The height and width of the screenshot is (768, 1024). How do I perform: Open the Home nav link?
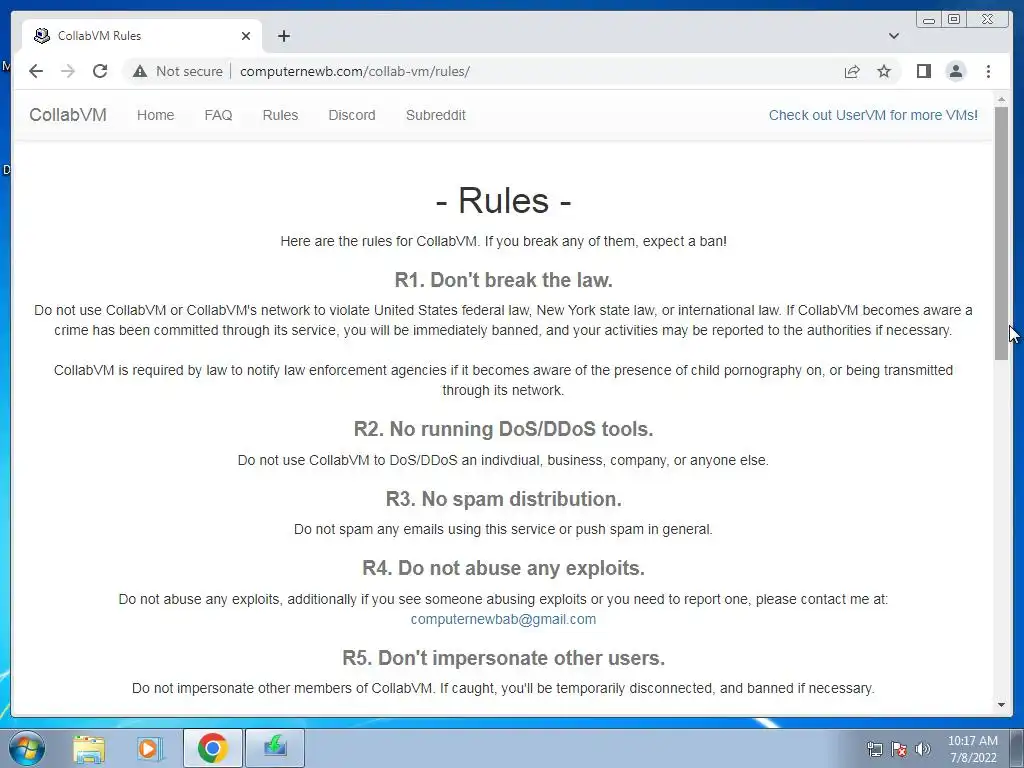pyautogui.click(x=155, y=115)
